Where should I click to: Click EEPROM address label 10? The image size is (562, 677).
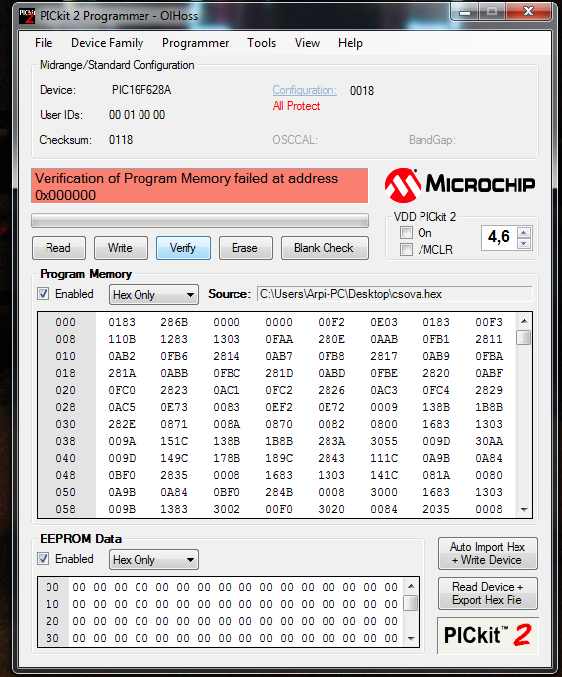pyautogui.click(x=53, y=604)
